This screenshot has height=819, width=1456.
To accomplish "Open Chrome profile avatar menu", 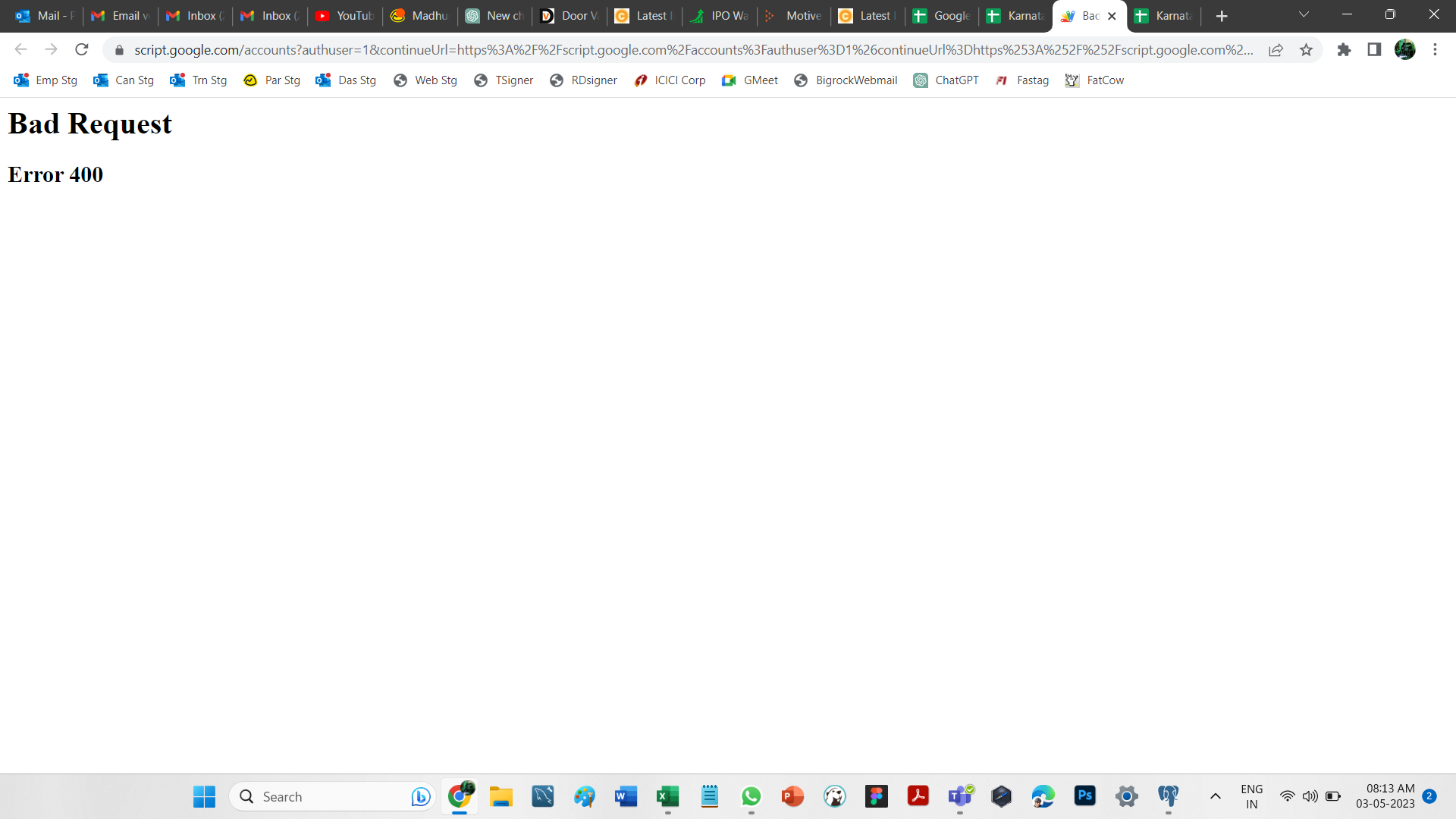I will tap(1404, 50).
